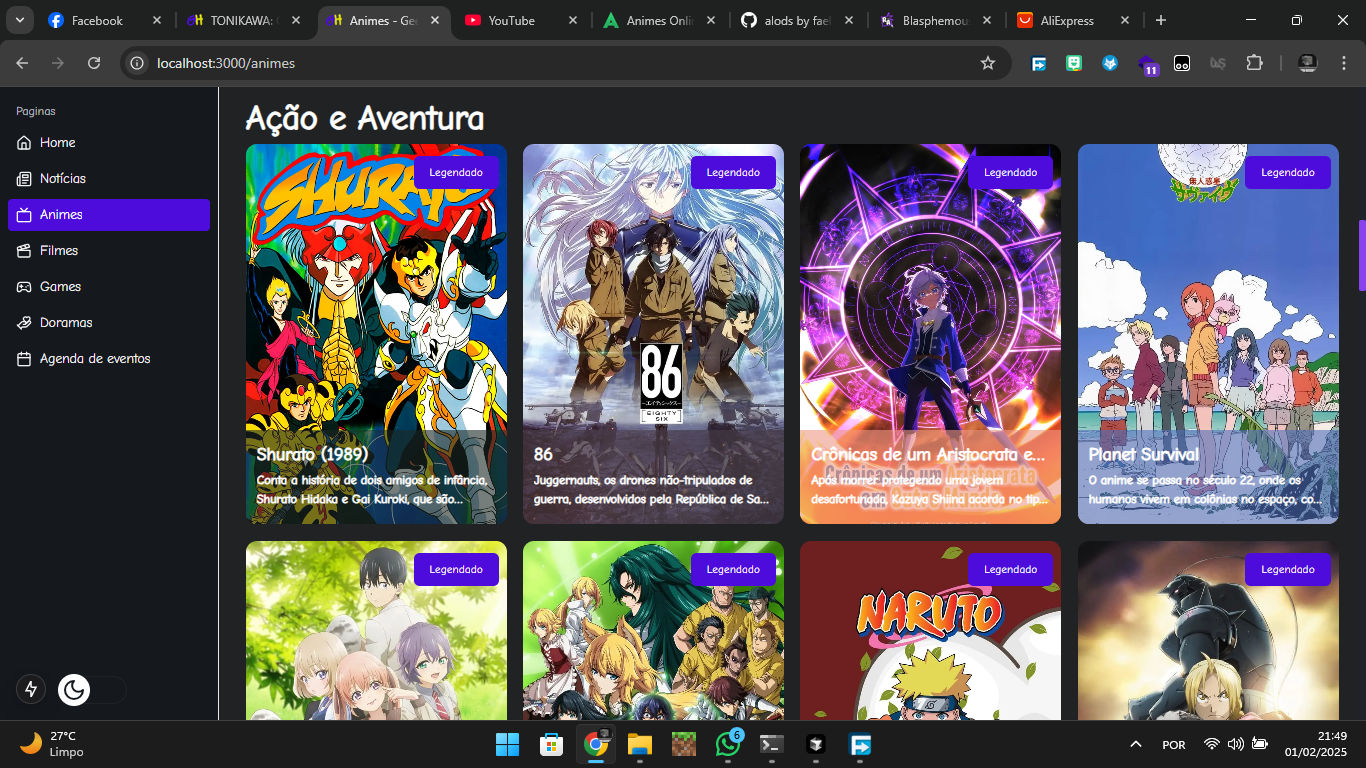Switch to the YouTube browser tab
Screen dimensions: 1366x768
pos(511,20)
